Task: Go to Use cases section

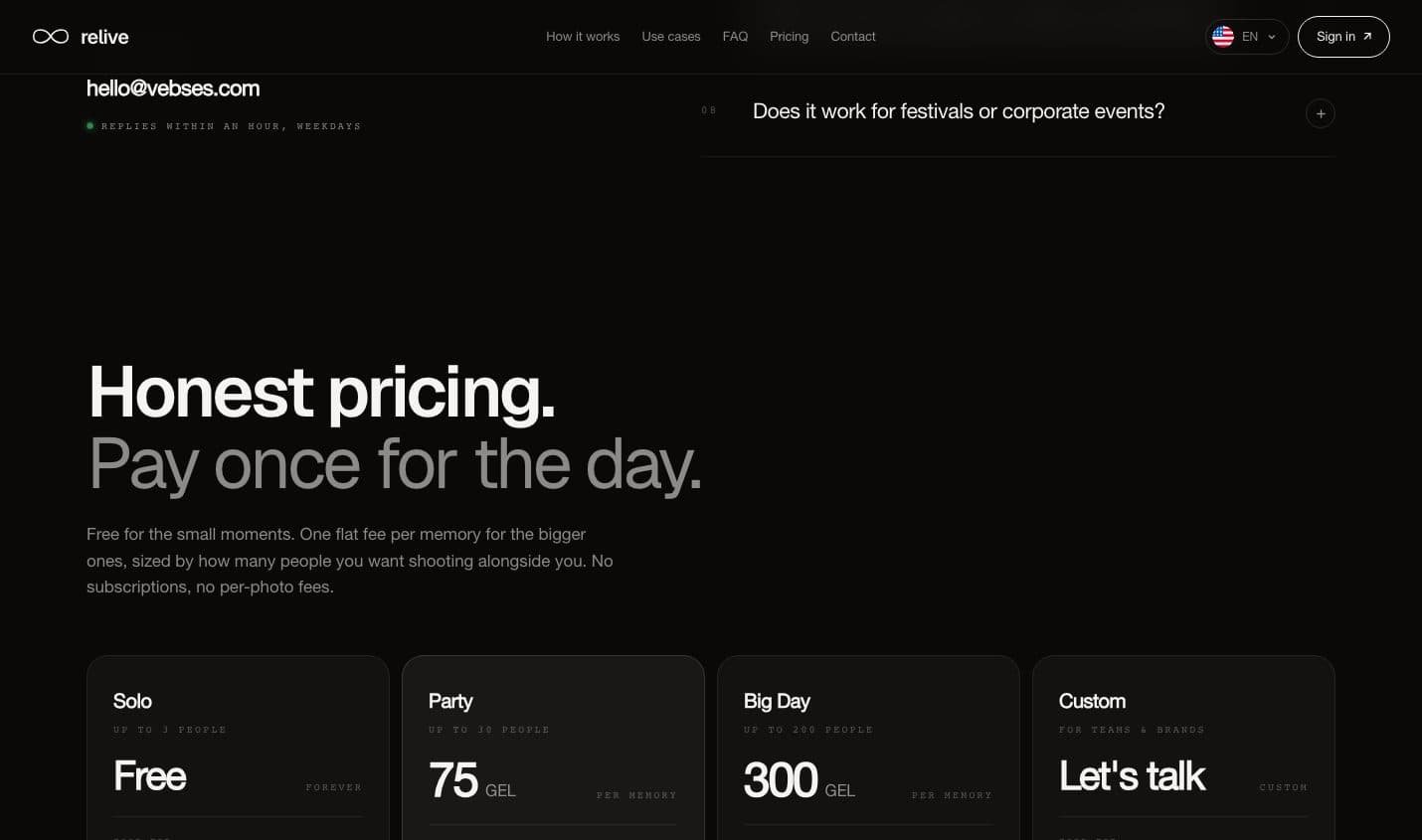Action: coord(671,37)
